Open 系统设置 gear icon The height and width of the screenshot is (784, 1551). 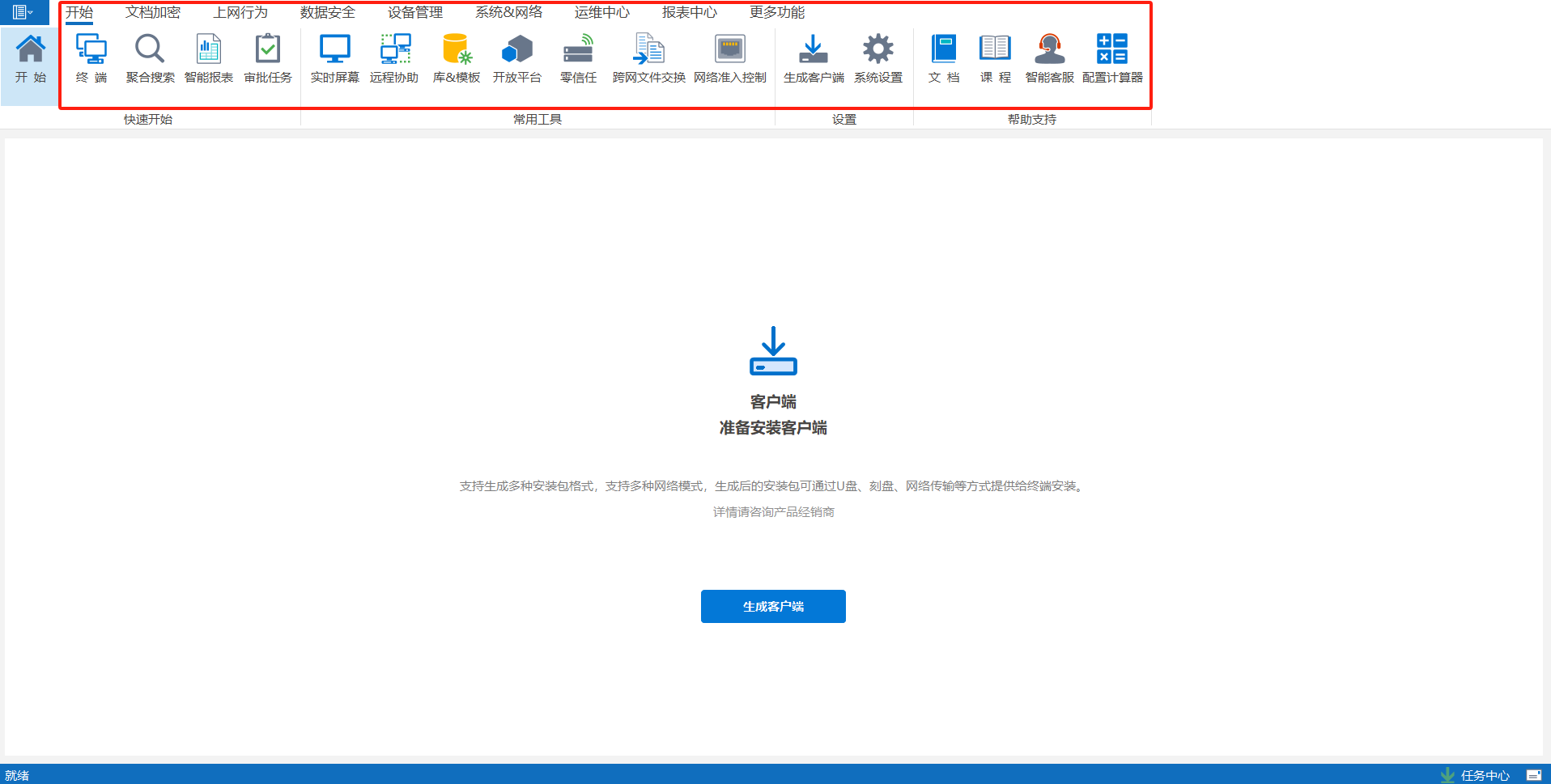pyautogui.click(x=877, y=50)
